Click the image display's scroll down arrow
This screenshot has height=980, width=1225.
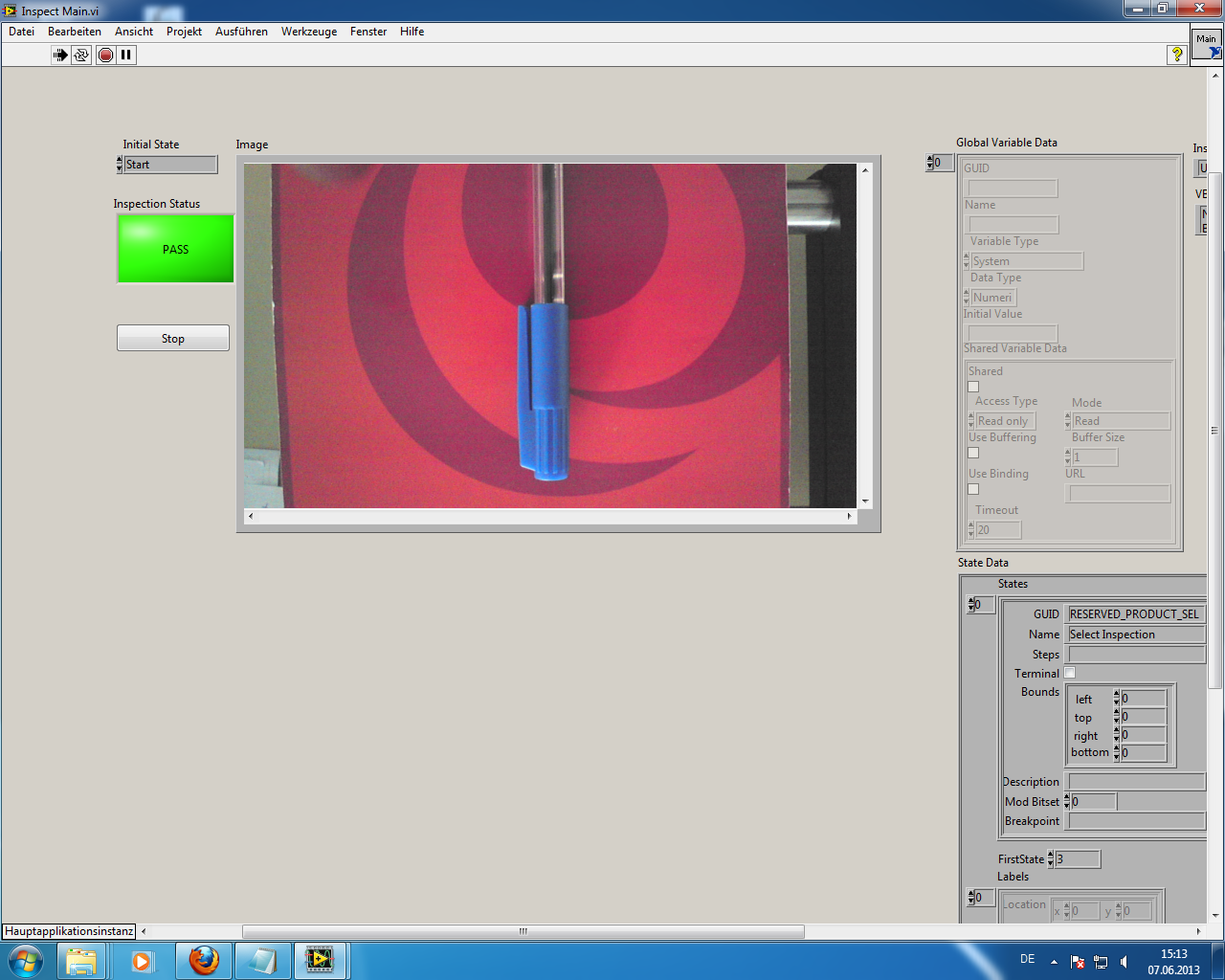click(865, 501)
